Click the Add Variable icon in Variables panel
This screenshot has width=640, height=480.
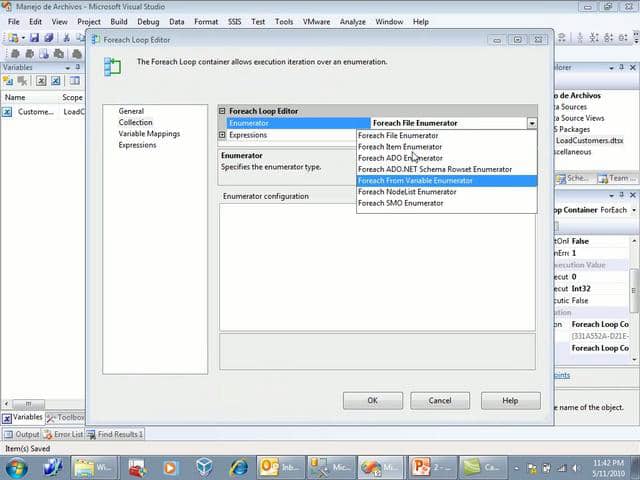[x=8, y=81]
